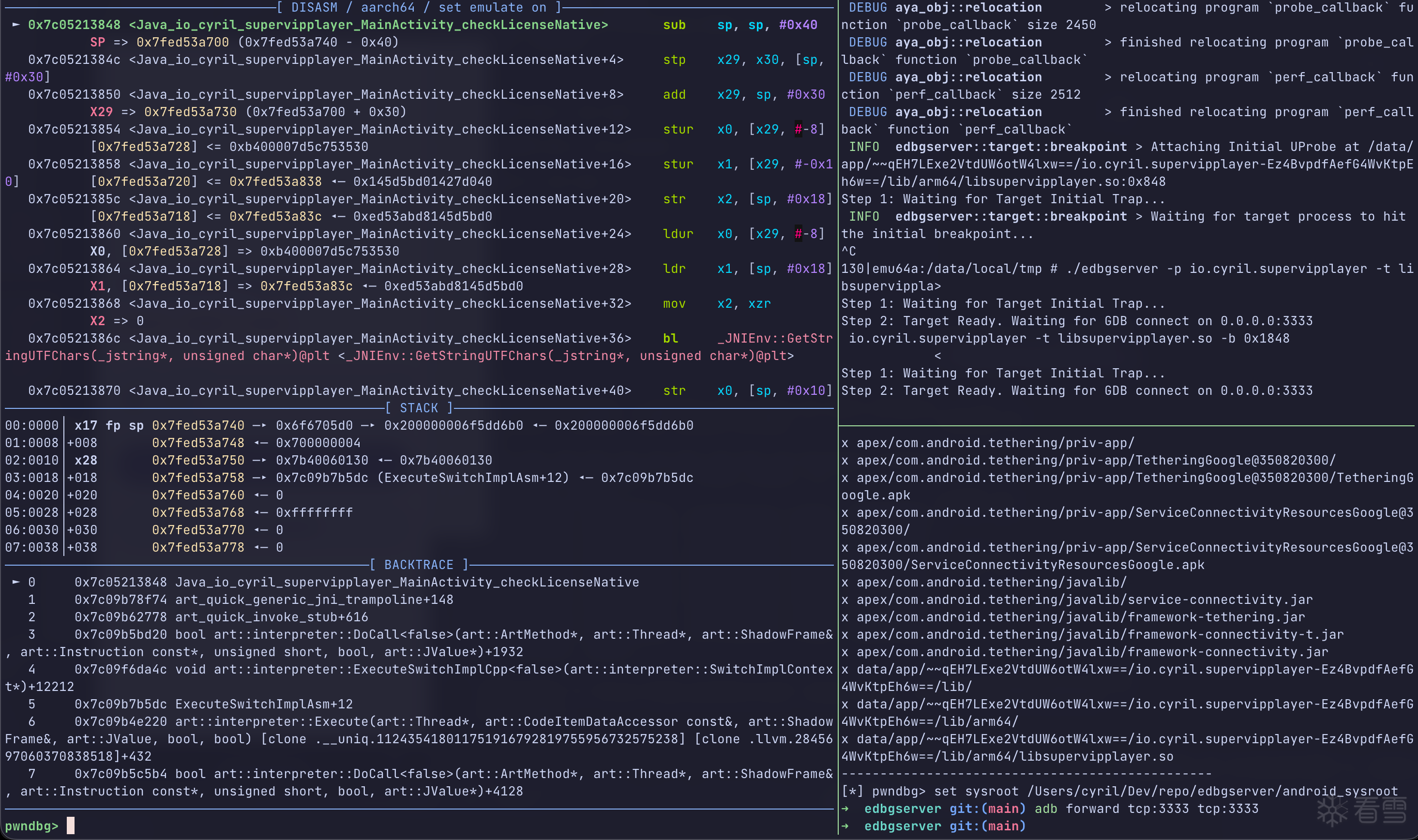Click the lone '<' continuation marker
This screenshot has width=1418, height=840.
(937, 356)
